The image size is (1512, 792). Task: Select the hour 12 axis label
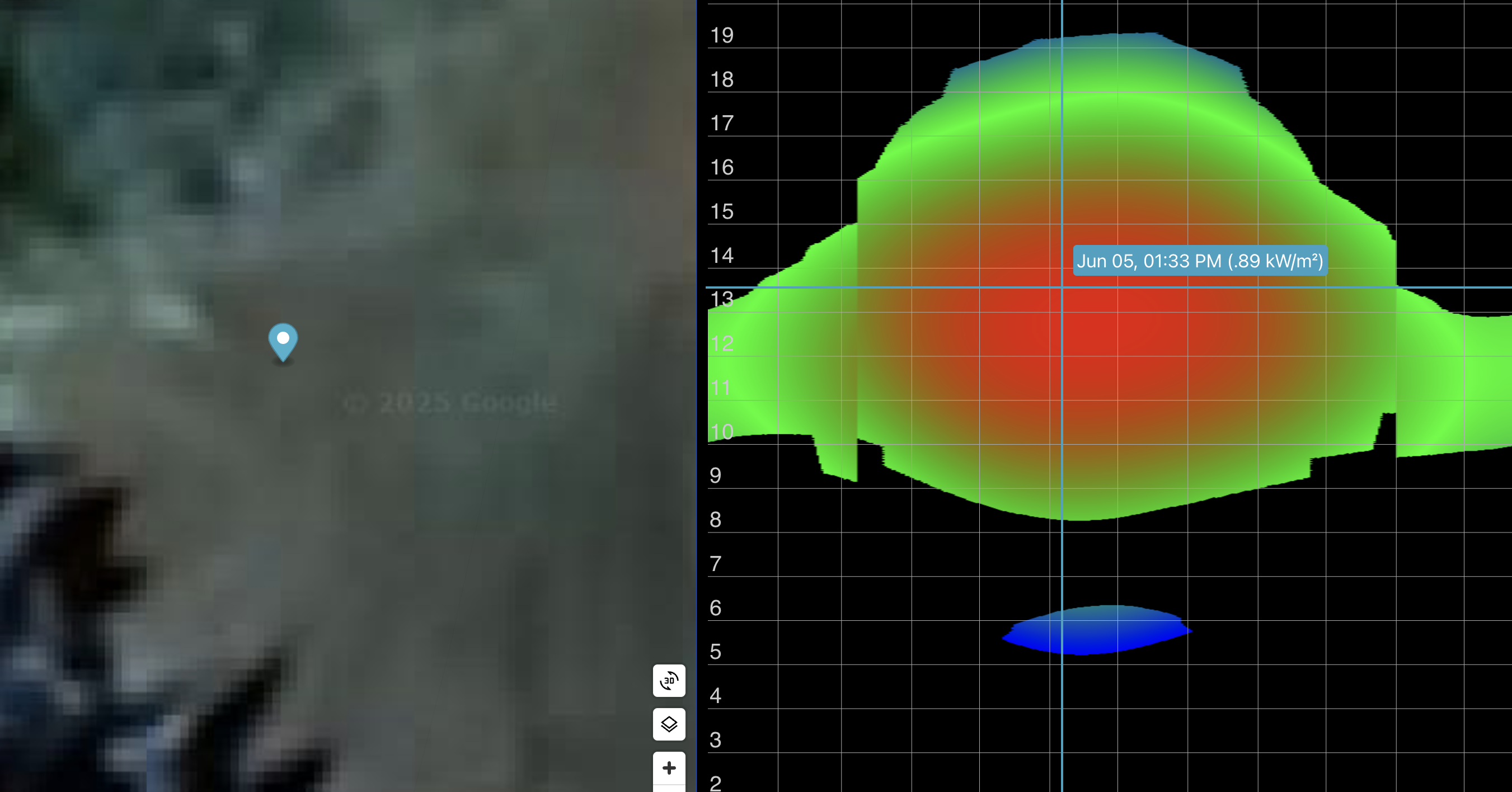click(722, 343)
